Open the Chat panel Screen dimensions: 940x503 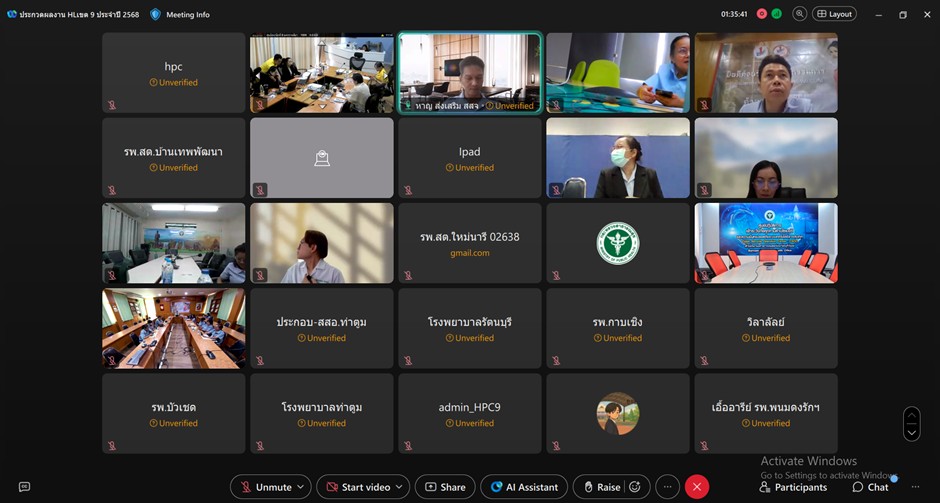tap(870, 487)
